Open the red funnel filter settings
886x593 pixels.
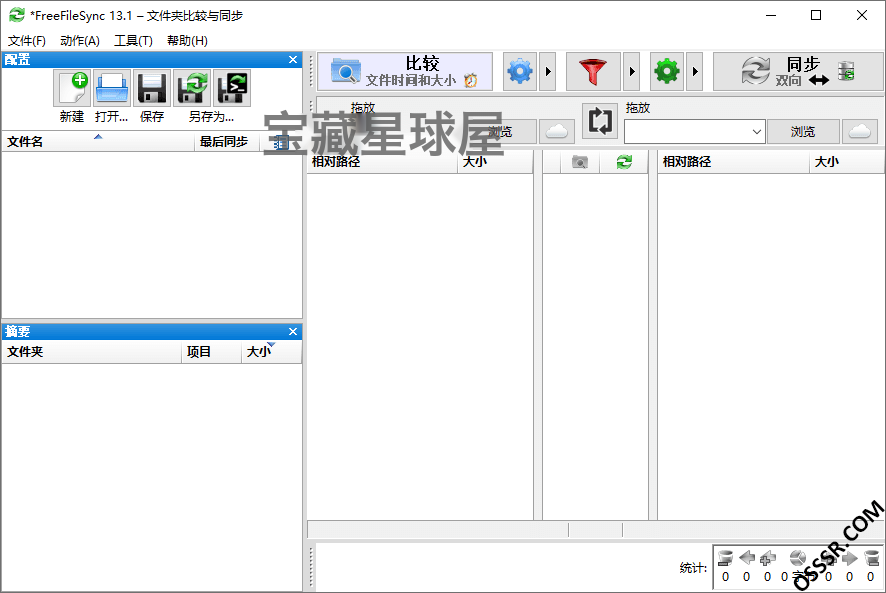(x=593, y=72)
